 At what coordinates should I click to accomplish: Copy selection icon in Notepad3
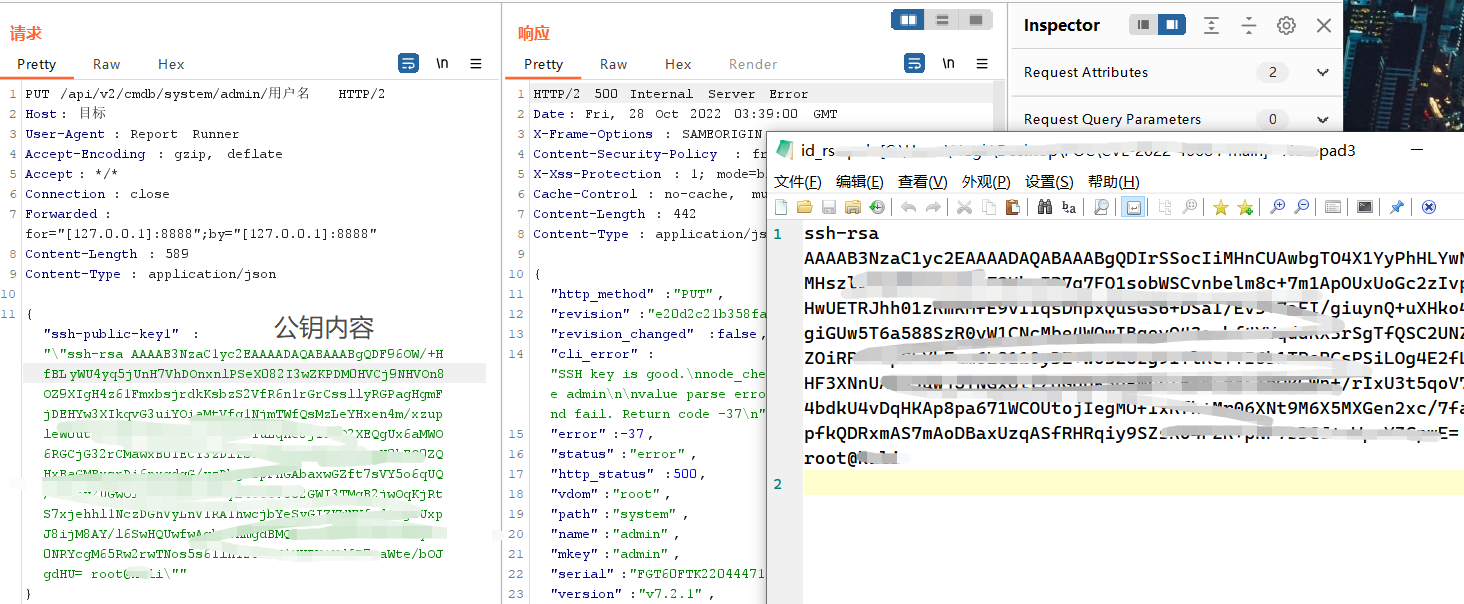pyautogui.click(x=988, y=207)
